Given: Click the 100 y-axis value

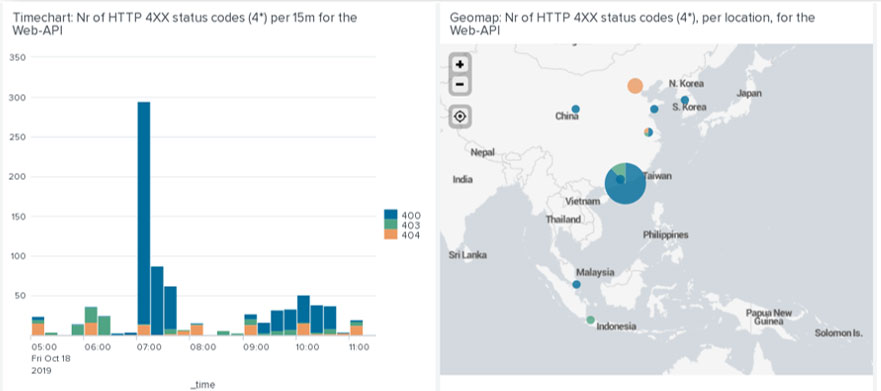Looking at the screenshot, I should [x=18, y=256].
